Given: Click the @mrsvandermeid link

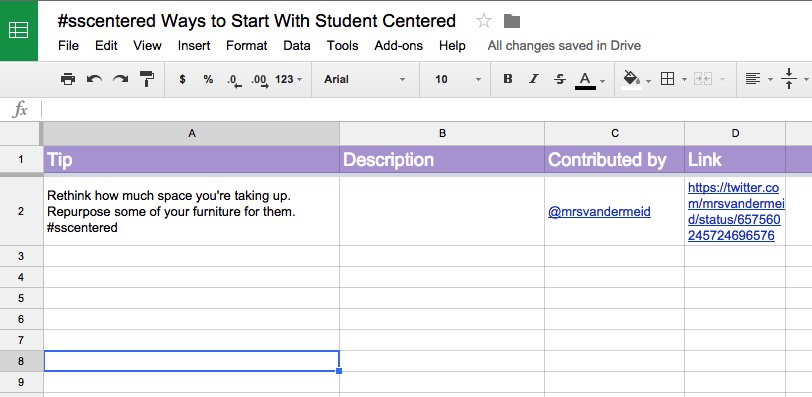Looking at the screenshot, I should click(x=599, y=212).
